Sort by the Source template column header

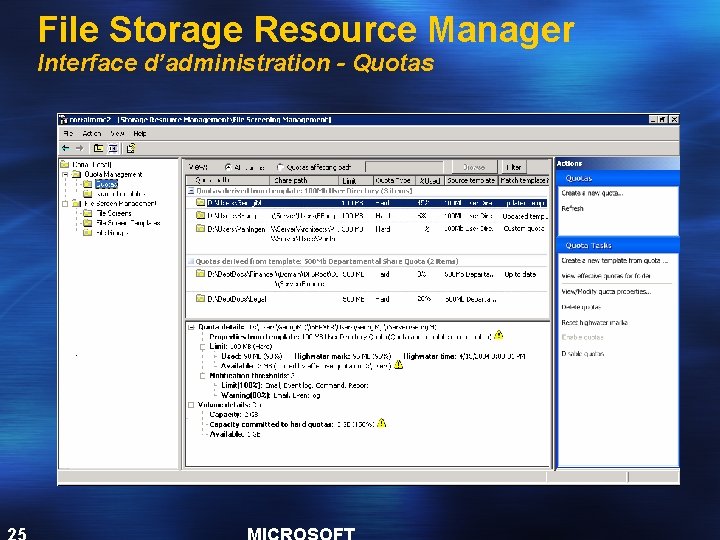(x=471, y=180)
